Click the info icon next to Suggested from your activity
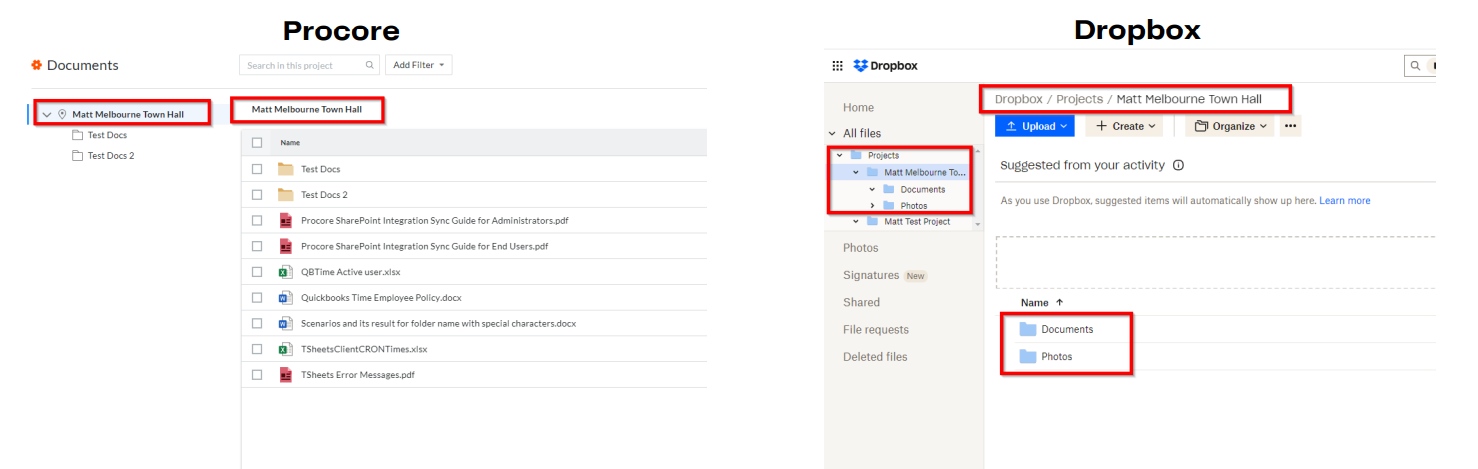The height and width of the screenshot is (469, 1478). pyautogui.click(x=1178, y=166)
